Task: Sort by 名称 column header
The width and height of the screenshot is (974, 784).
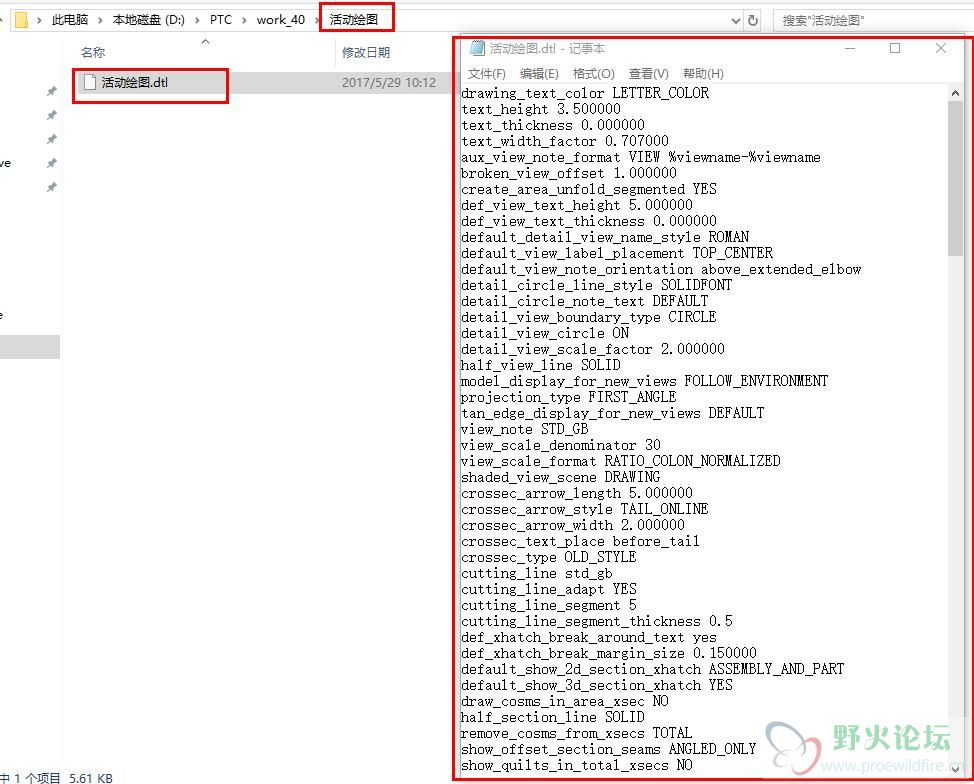Action: coord(93,53)
